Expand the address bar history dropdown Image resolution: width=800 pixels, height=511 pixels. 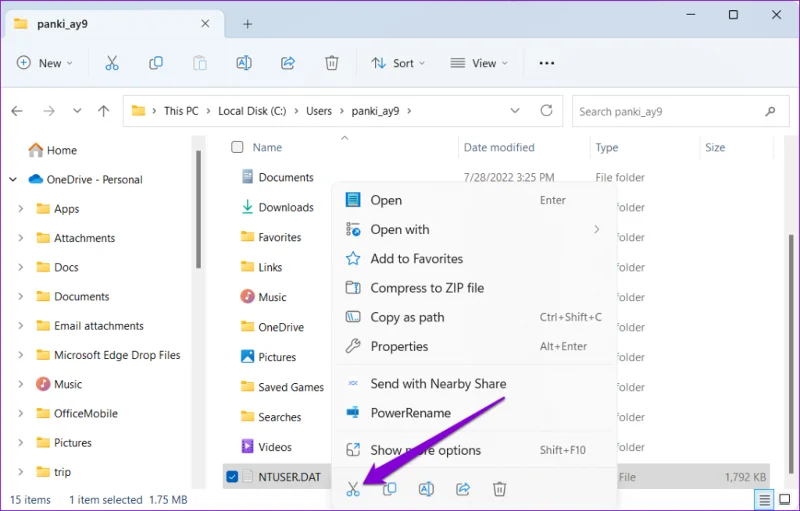515,111
